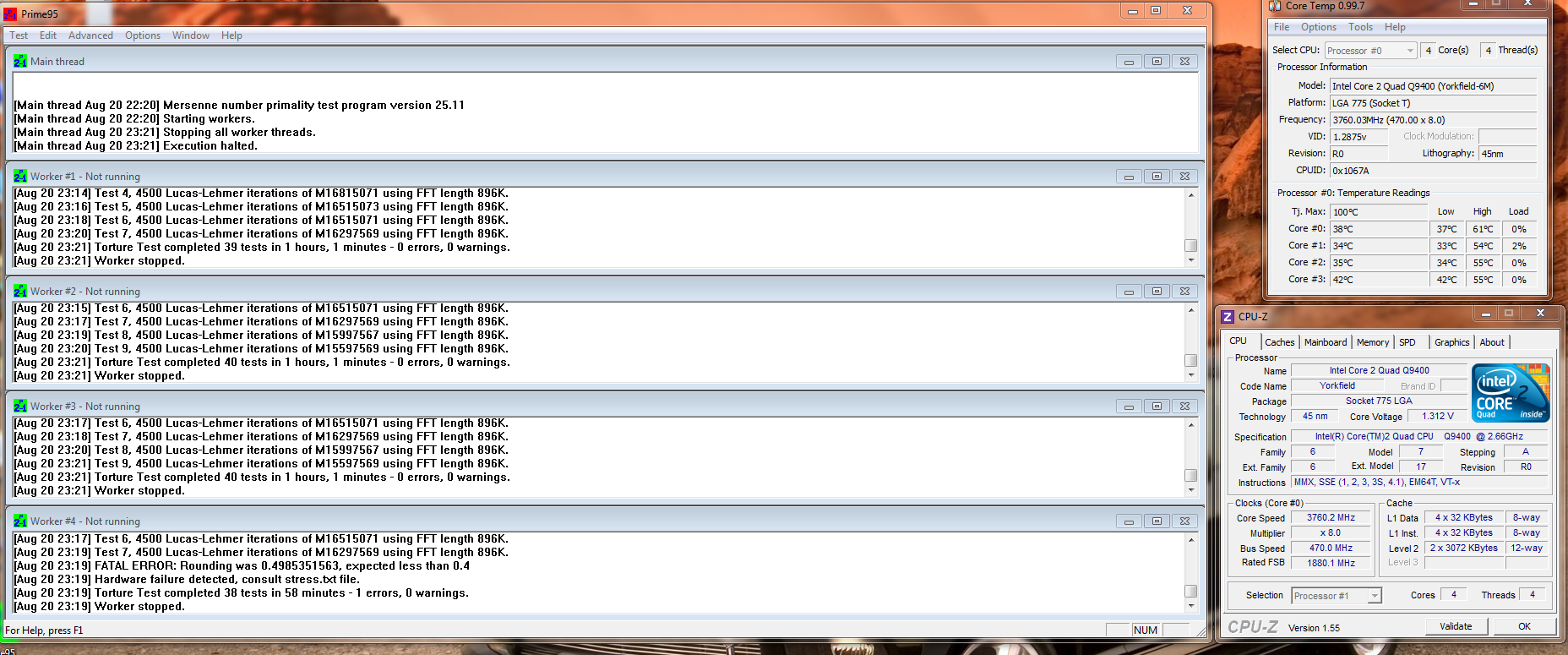The image size is (1568, 655).
Task: Click the Prime95 title bar icon
Action: (10, 14)
